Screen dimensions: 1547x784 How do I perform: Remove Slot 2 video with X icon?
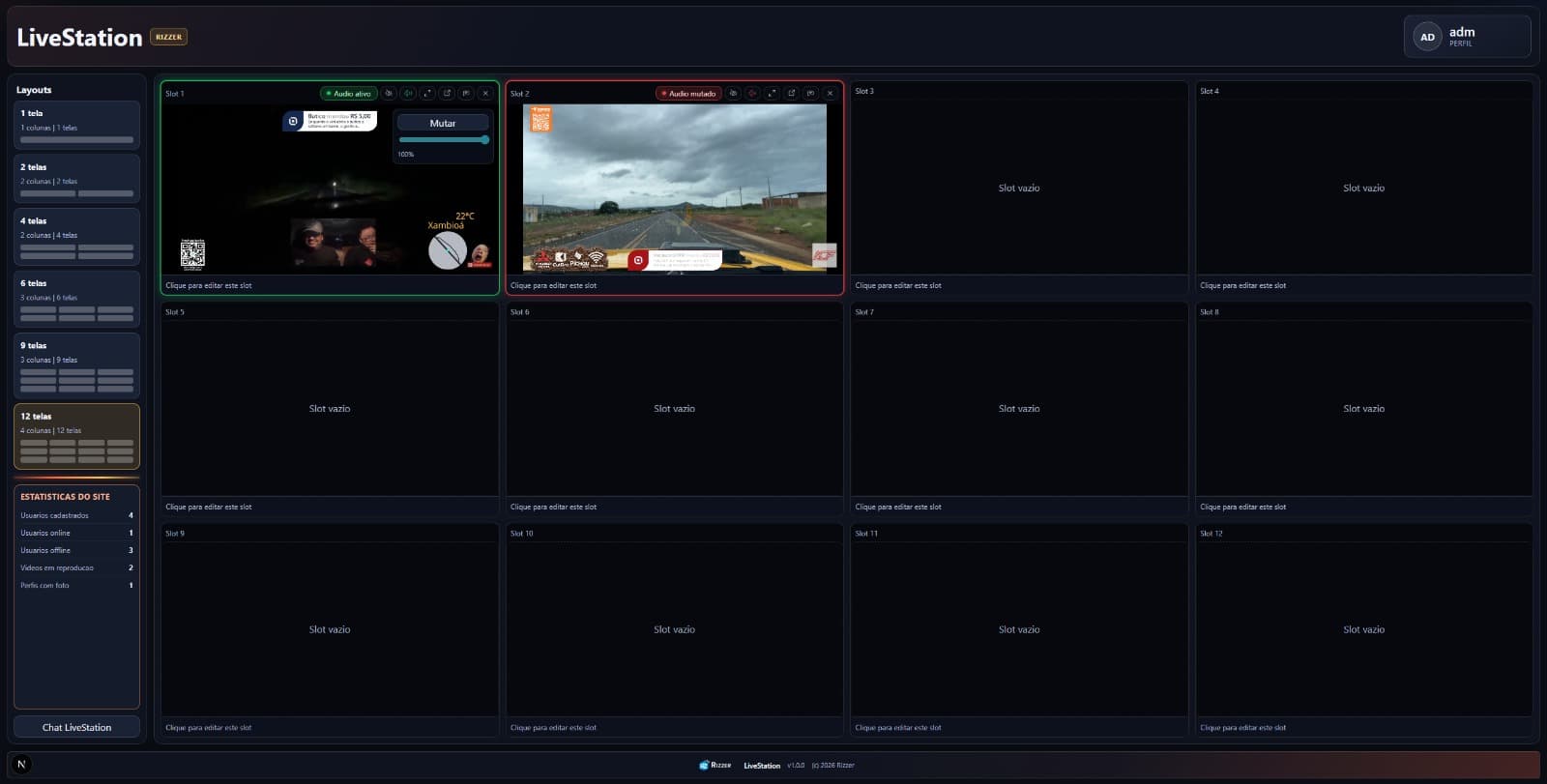(830, 94)
